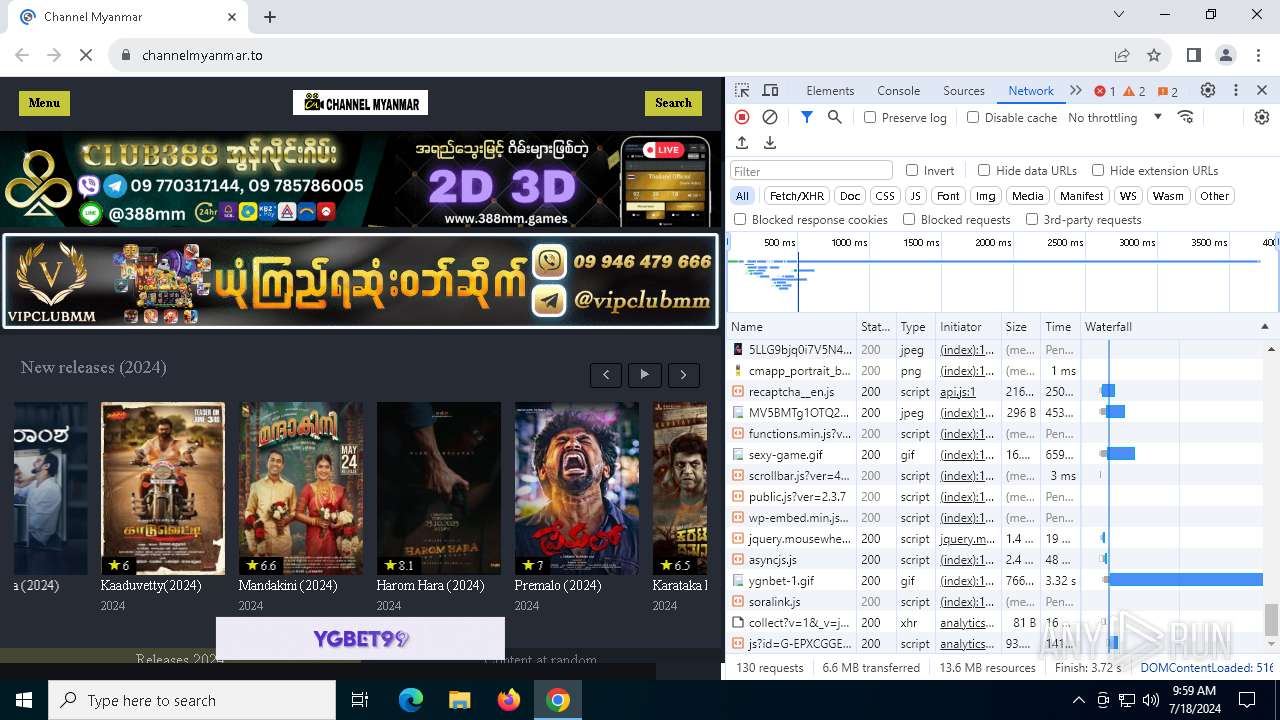Screen dimensions: 1280x720
Task: Switch to the Elements tab
Action: [830, 91]
